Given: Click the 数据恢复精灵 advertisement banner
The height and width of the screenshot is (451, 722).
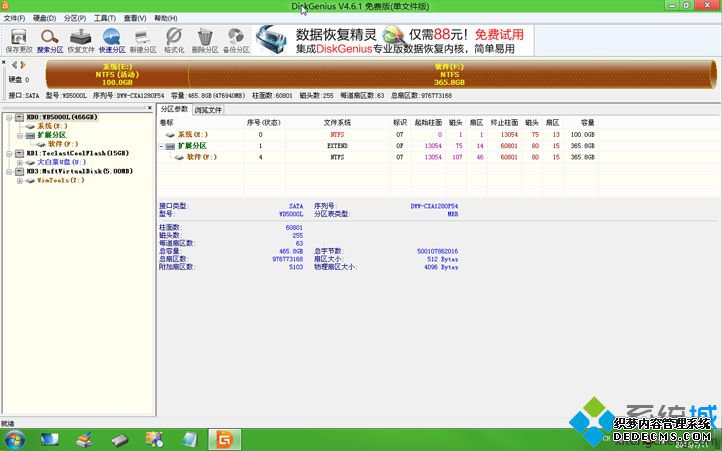Looking at the screenshot, I should coord(394,41).
